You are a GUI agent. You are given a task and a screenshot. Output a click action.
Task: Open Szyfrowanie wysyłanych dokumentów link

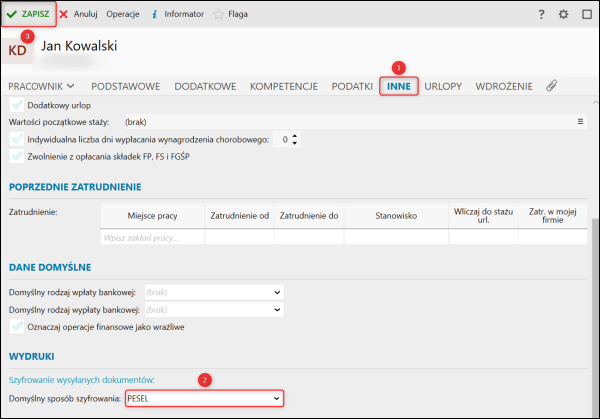(82, 380)
